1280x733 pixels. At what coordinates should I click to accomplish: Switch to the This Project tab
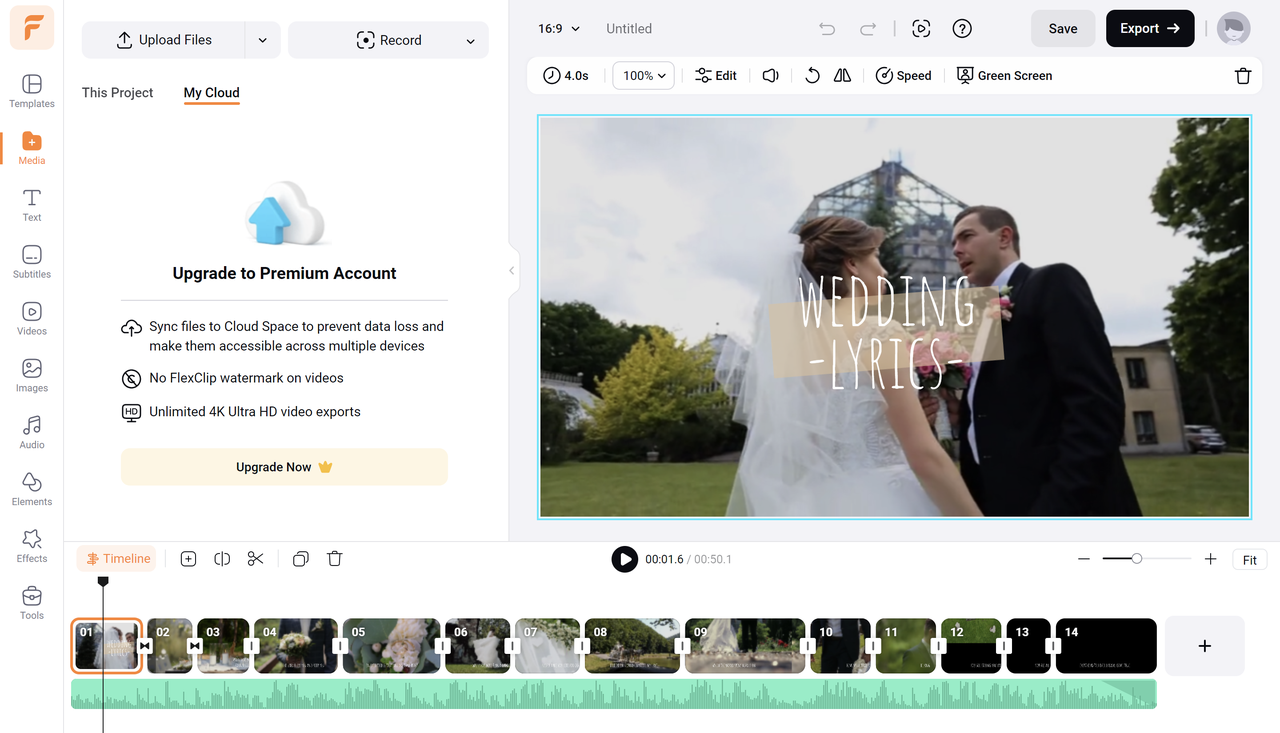tap(118, 93)
